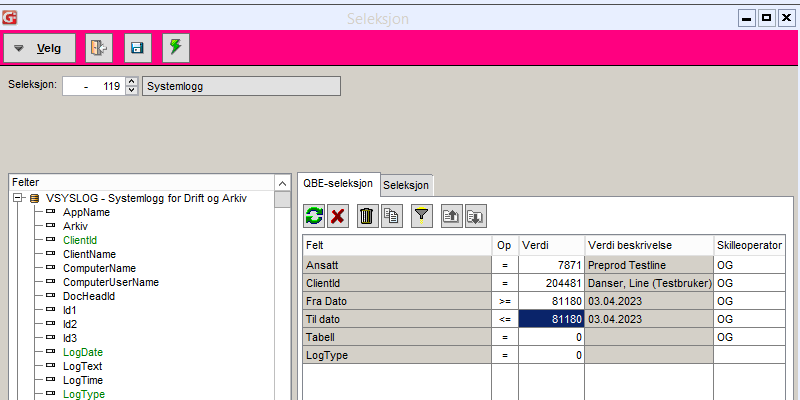Click the Verdi beskrivelse column header
Viewport: 800px width, 400px height.
coord(649,245)
